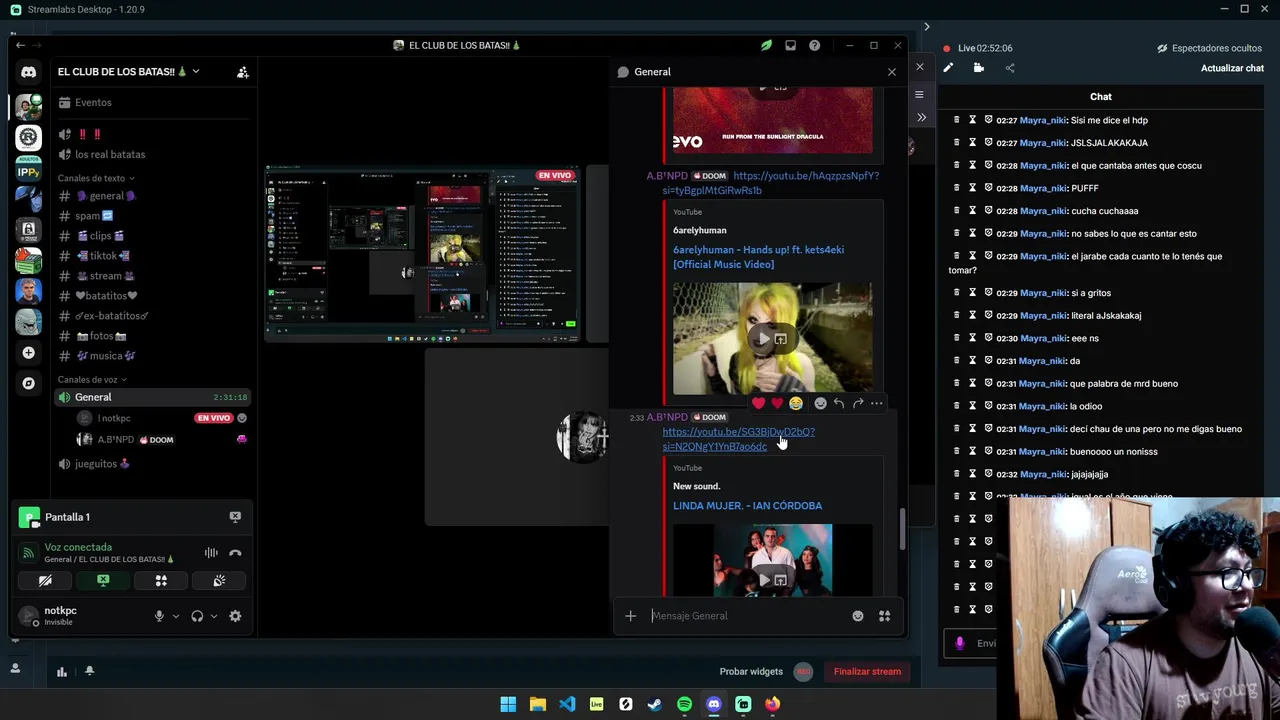Screen dimensions: 1280x720
Task: Open the soundboard button
Action: [x=219, y=580]
